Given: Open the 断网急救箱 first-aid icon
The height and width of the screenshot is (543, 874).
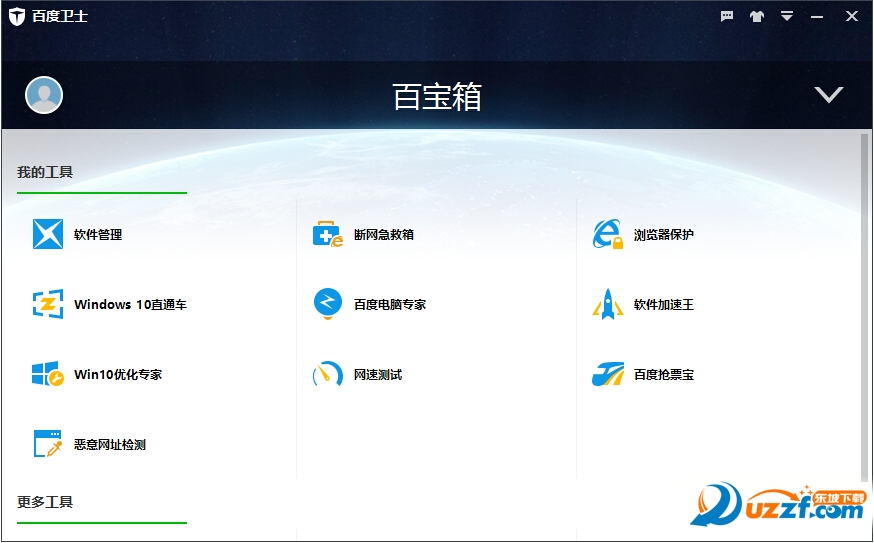Looking at the screenshot, I should pos(327,235).
